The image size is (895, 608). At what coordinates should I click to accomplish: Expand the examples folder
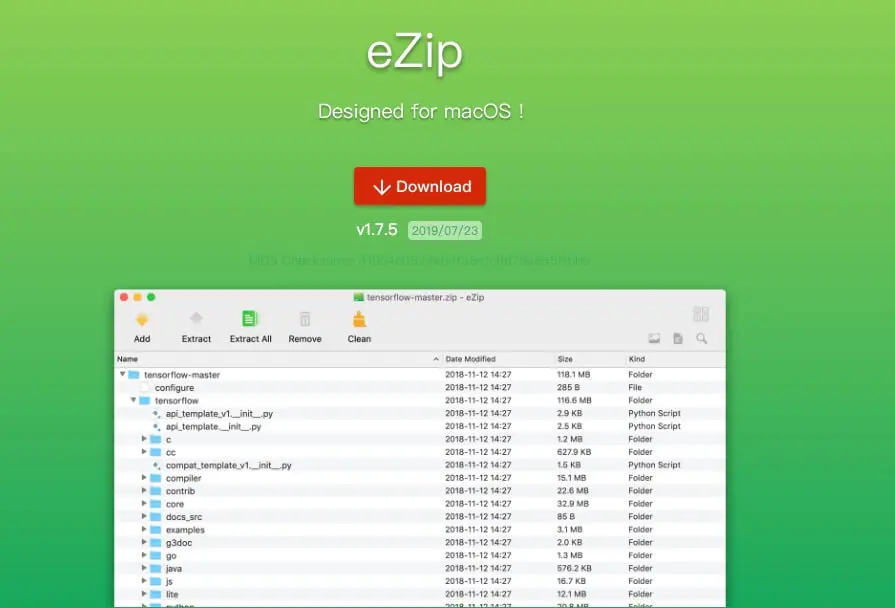(144, 529)
